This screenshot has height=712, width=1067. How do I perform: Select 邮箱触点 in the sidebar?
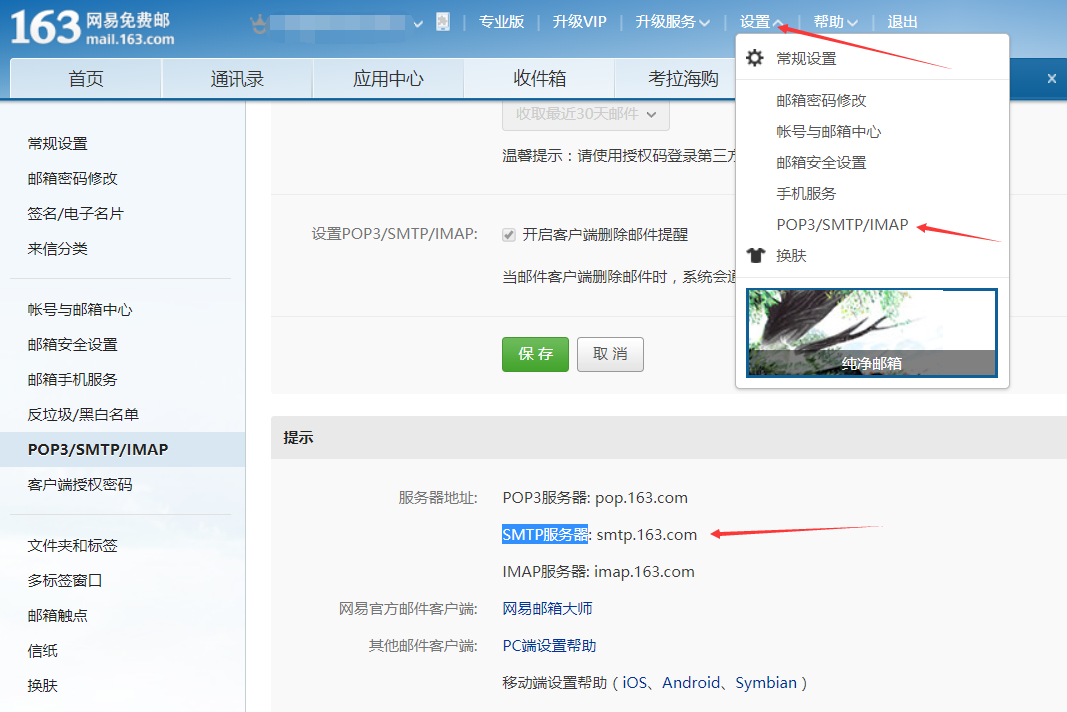[x=58, y=615]
